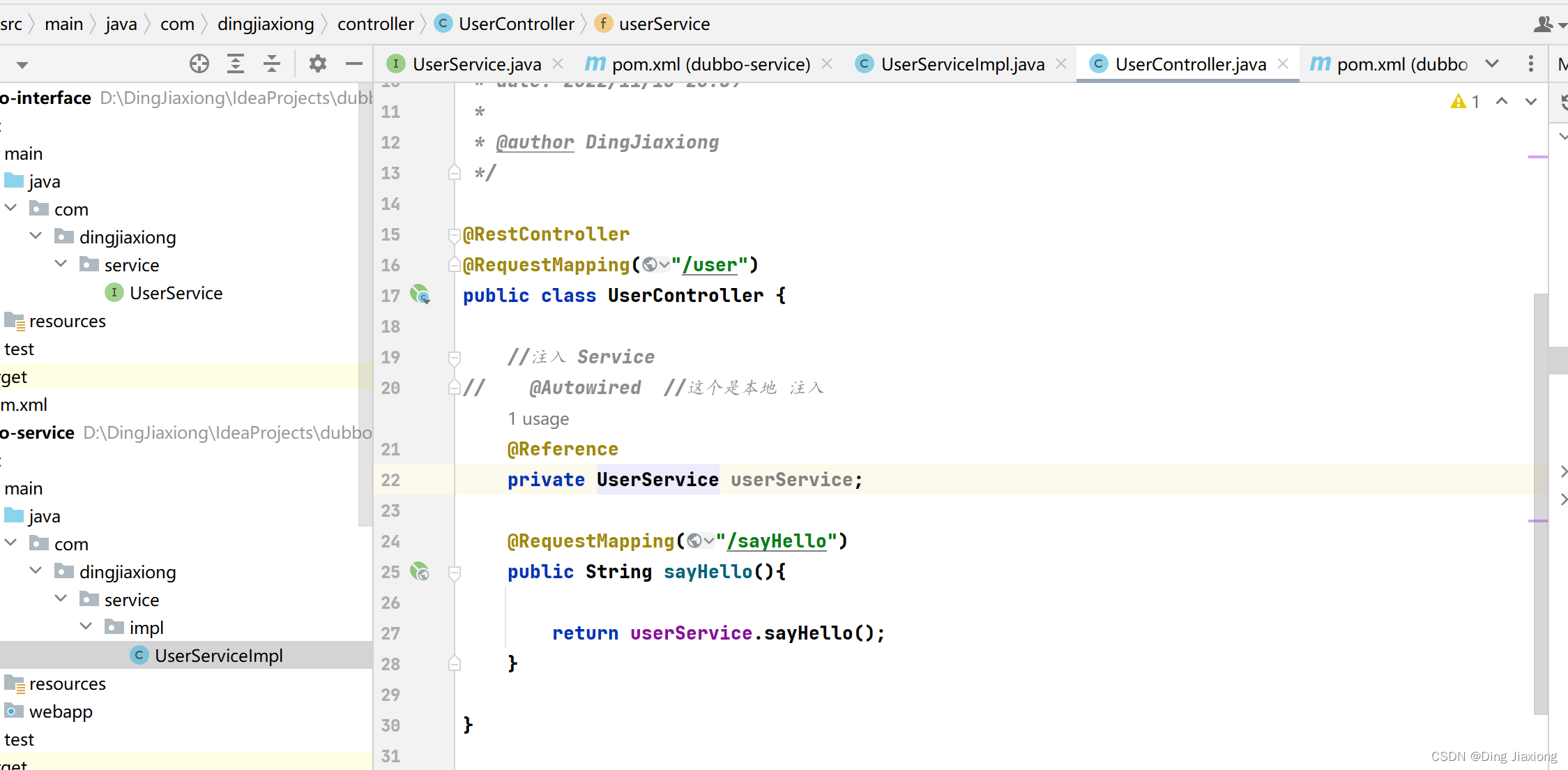Click the globe URL icon before "/user"
The width and height of the screenshot is (1568, 770).
[x=655, y=265]
